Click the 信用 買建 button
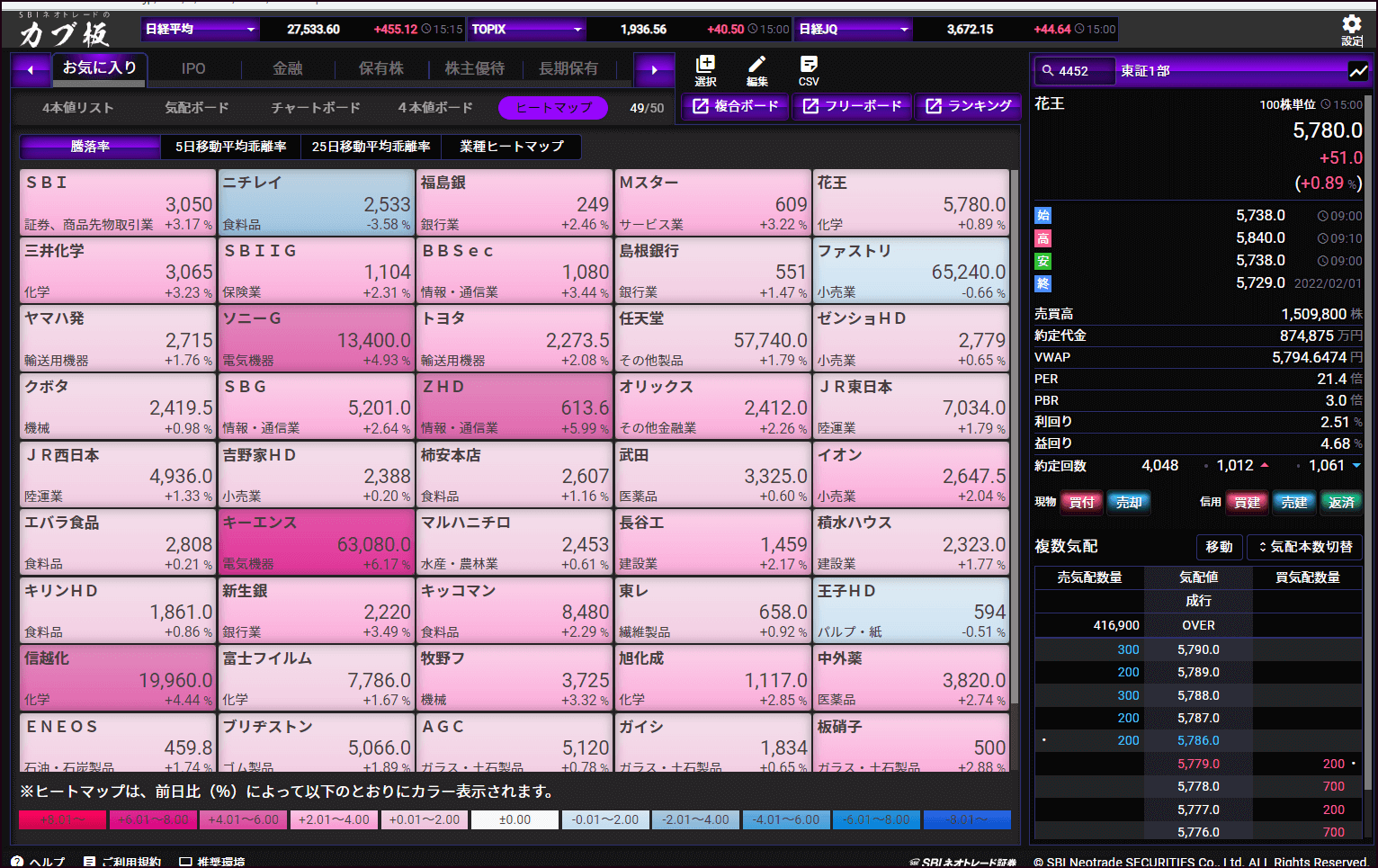Image resolution: width=1378 pixels, height=868 pixels. click(x=1247, y=502)
